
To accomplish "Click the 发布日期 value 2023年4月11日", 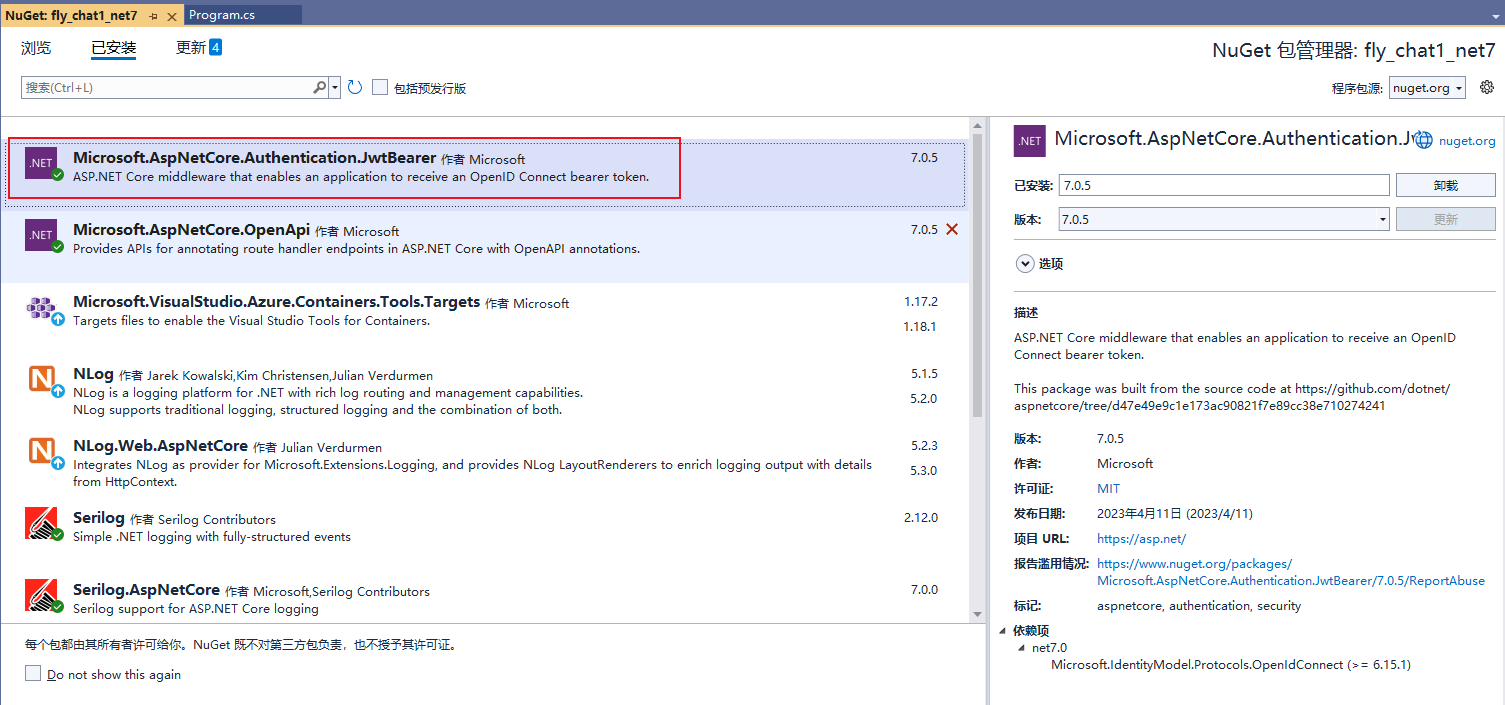I will pyautogui.click(x=1175, y=514).
